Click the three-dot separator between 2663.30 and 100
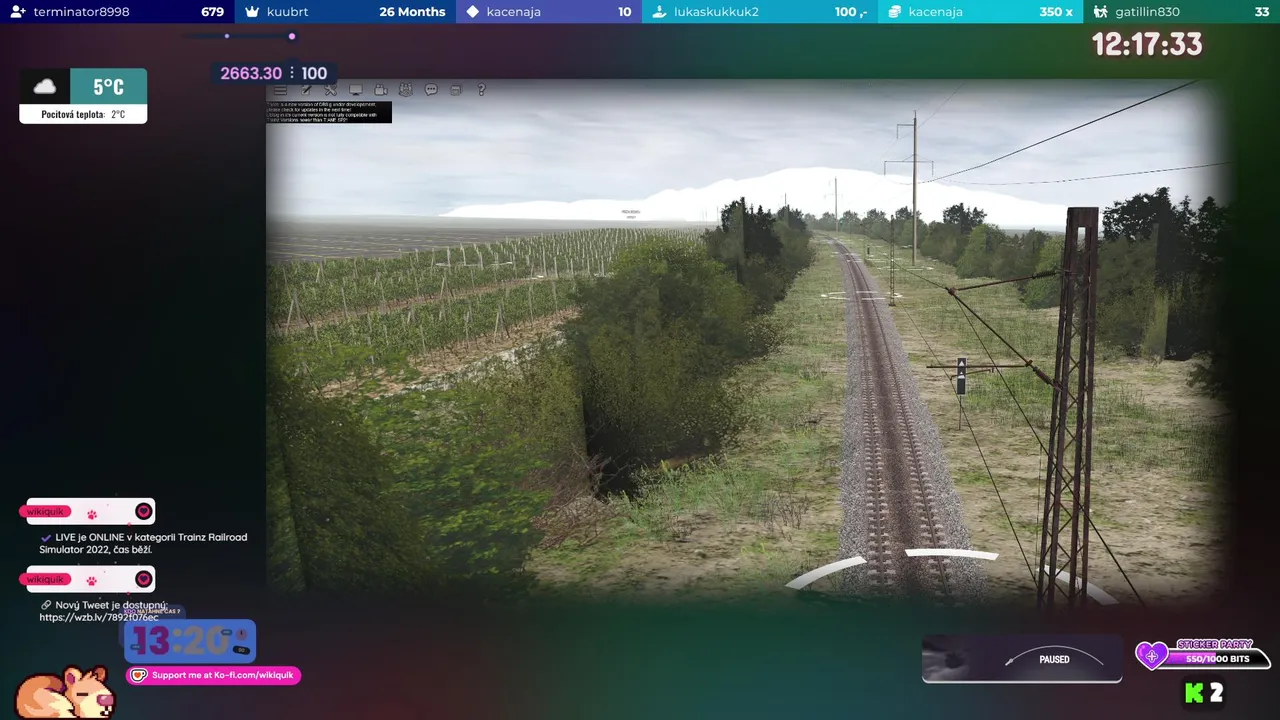1280x720 pixels. point(292,73)
